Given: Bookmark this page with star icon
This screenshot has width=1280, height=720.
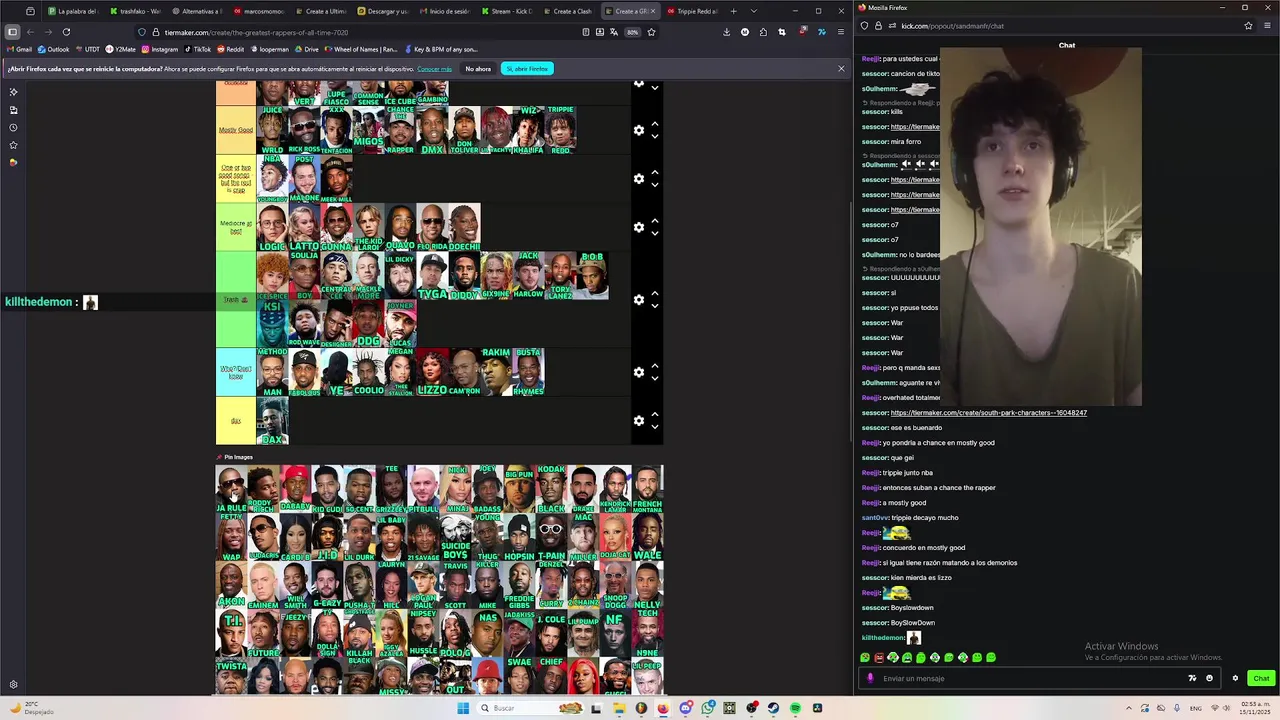Looking at the screenshot, I should tap(651, 32).
